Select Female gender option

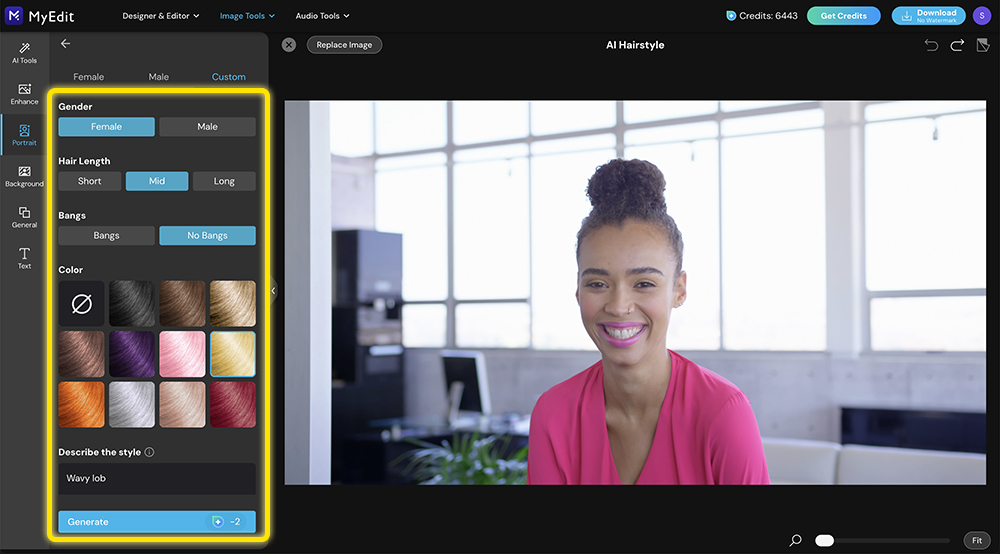pyautogui.click(x=107, y=127)
